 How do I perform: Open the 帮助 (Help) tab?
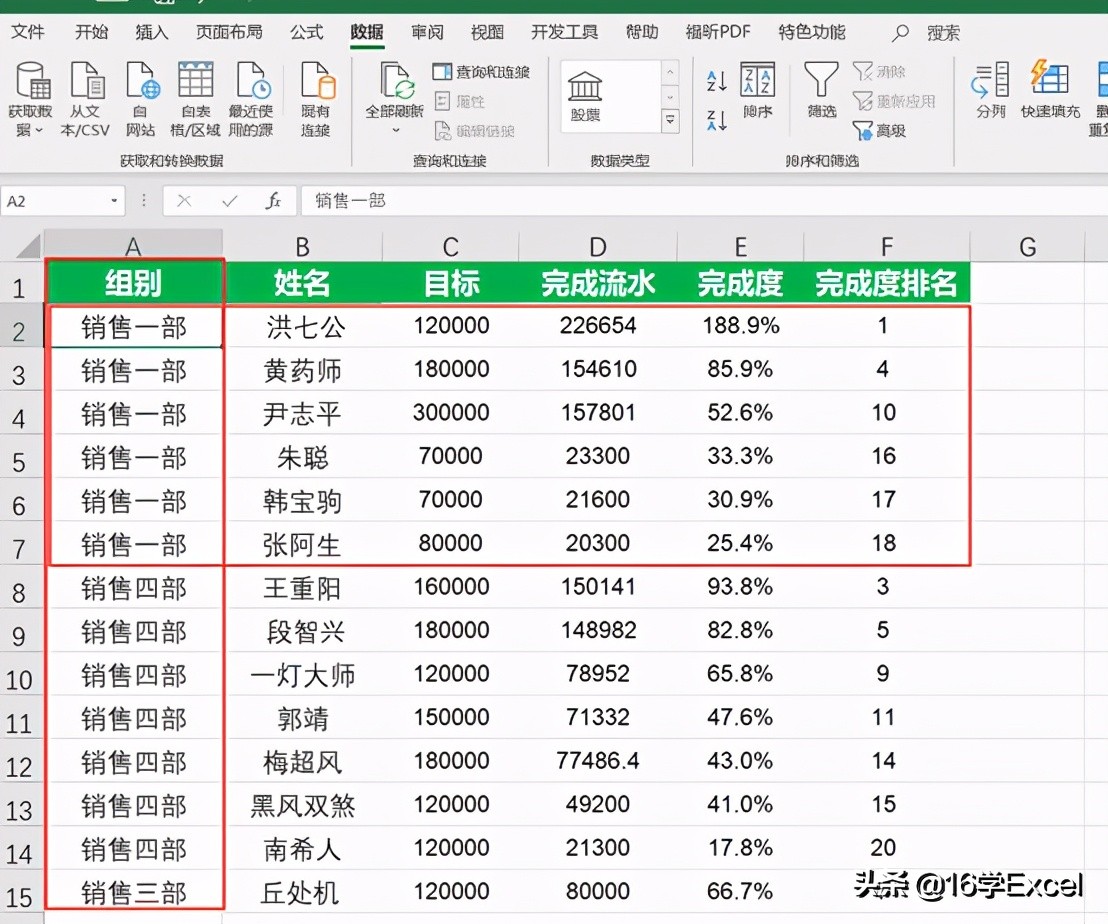pos(642,32)
